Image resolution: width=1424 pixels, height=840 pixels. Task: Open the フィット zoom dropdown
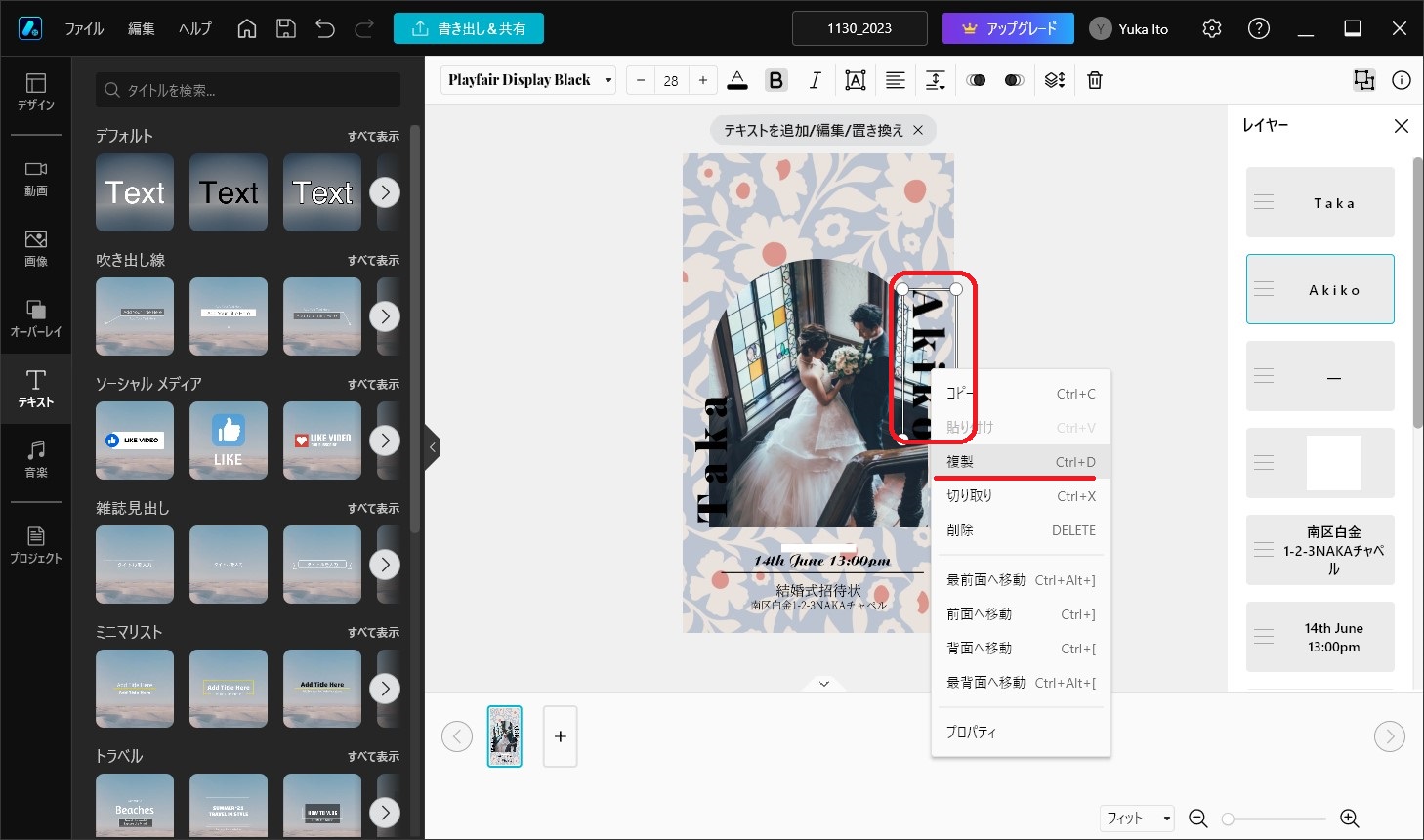click(x=1138, y=819)
